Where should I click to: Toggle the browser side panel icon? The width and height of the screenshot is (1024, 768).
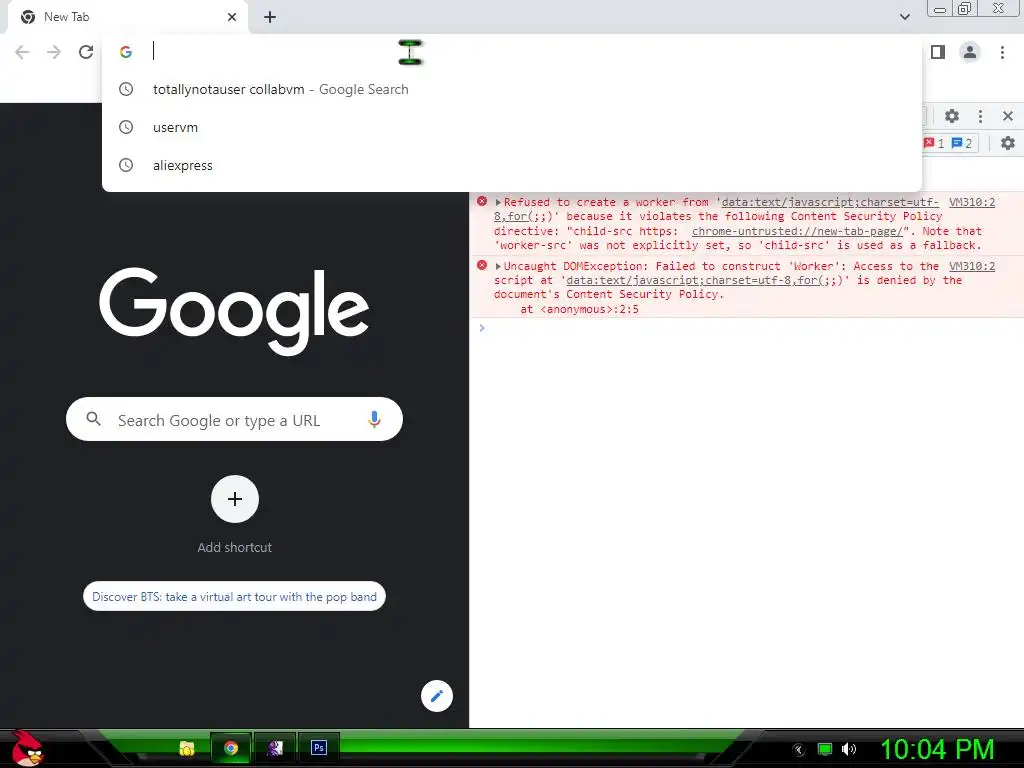[938, 52]
